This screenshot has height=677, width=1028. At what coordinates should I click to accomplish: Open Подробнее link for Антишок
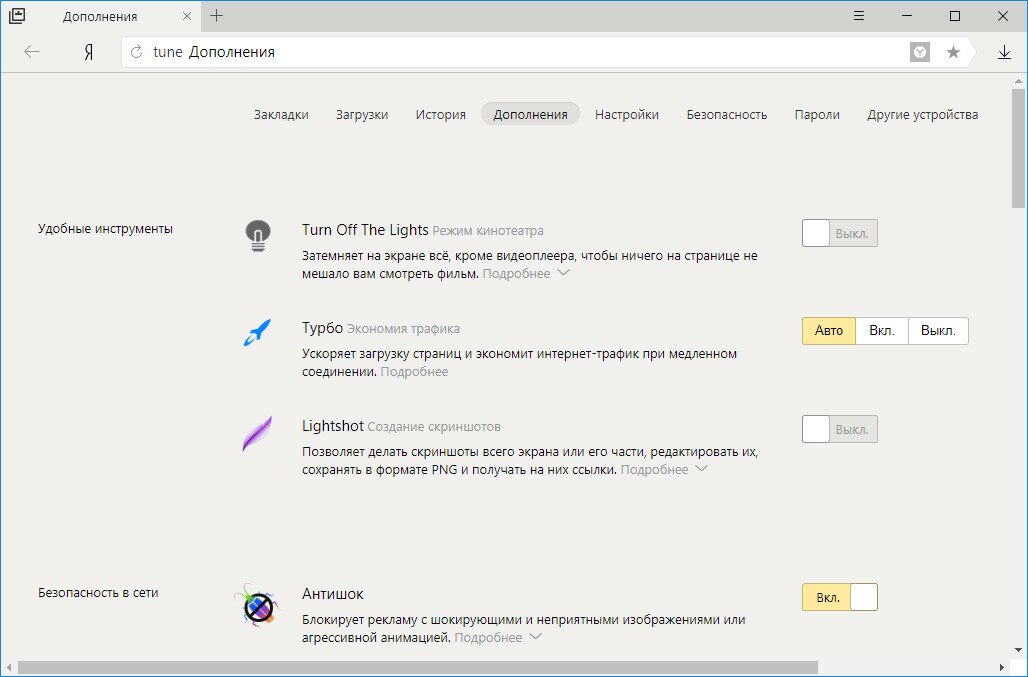tap(488, 637)
